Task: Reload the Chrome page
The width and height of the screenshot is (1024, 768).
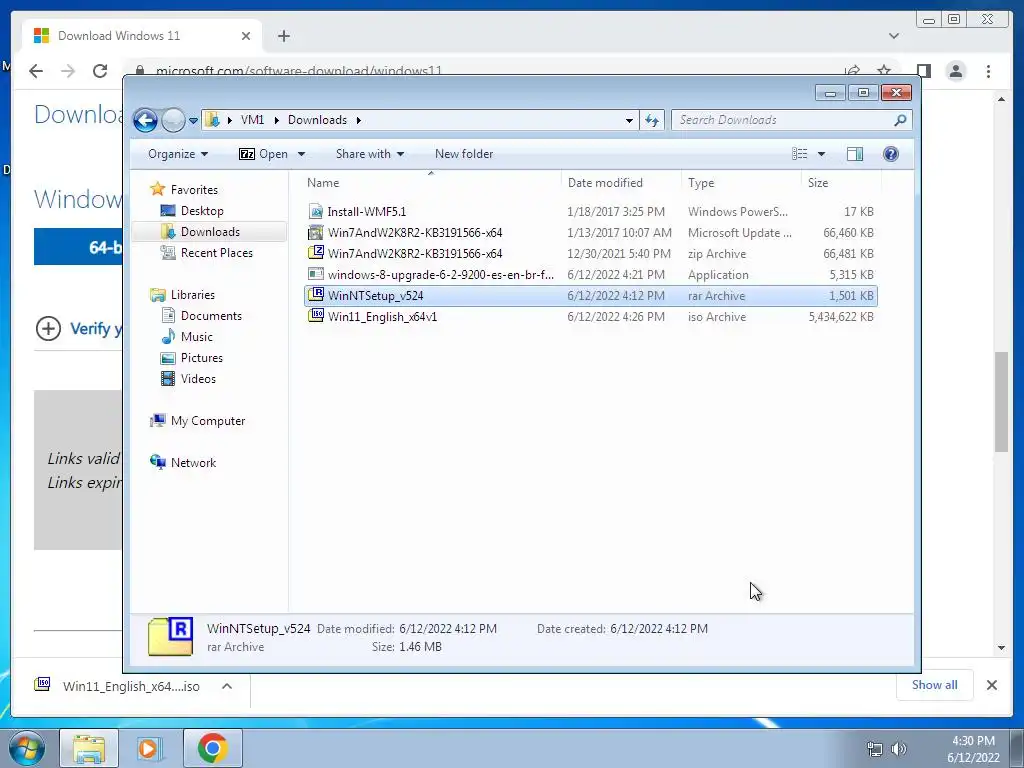Action: pyautogui.click(x=100, y=71)
